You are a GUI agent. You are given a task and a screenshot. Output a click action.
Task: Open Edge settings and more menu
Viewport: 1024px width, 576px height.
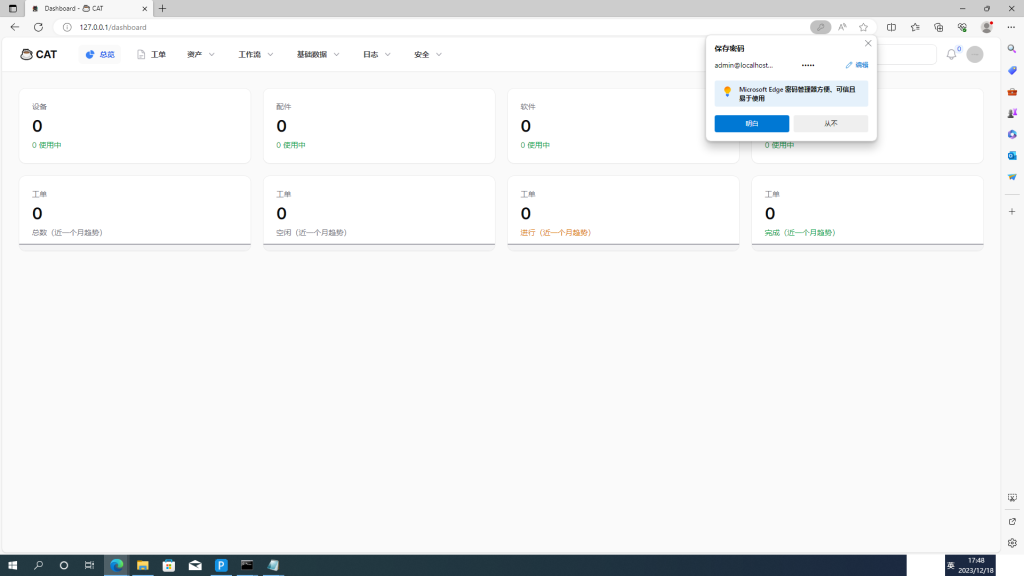coord(1011,27)
